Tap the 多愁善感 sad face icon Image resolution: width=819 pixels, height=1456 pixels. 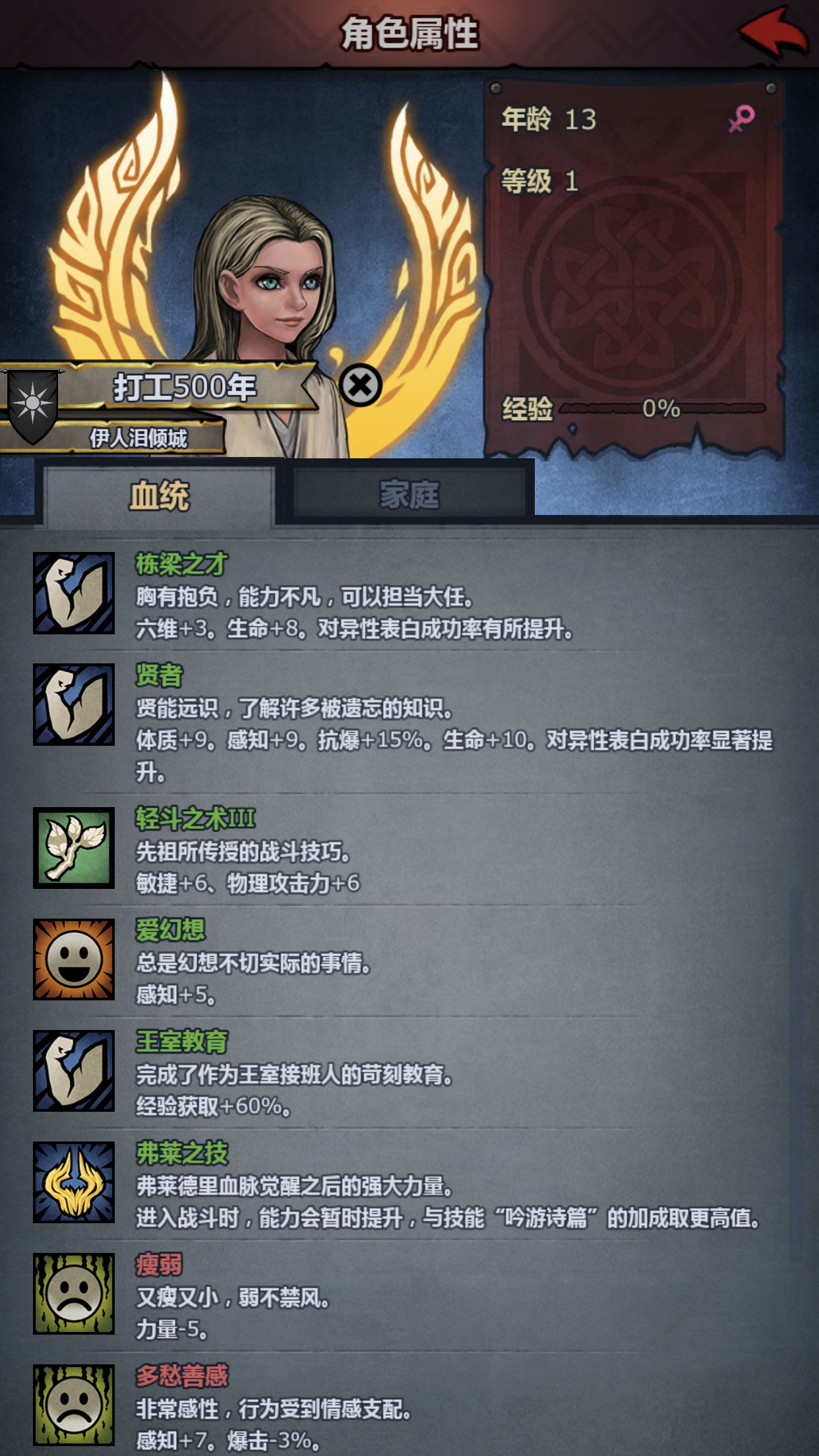74,1405
